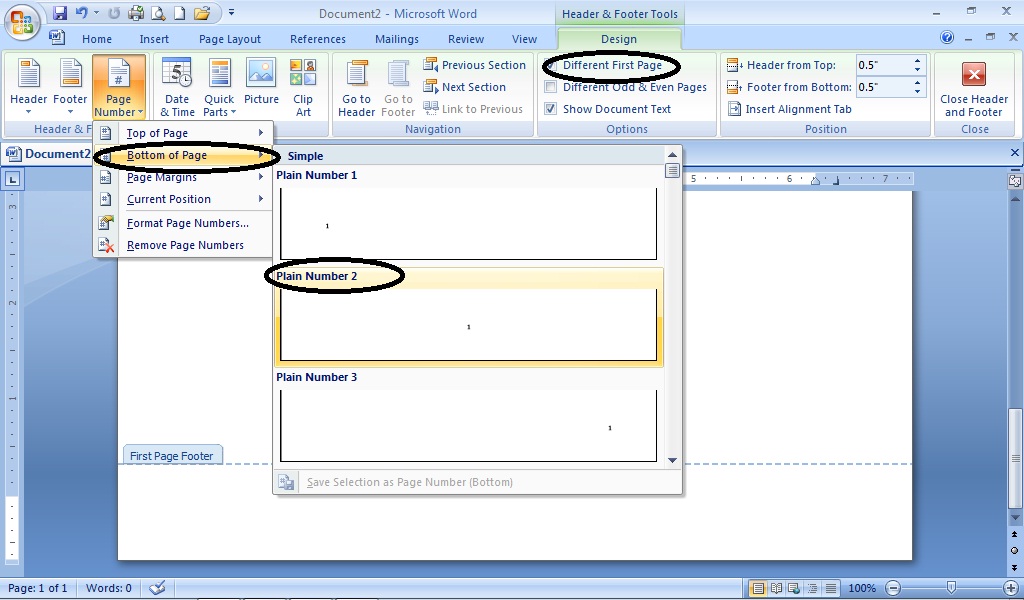Switch to Full Screen Reading view

[776, 588]
